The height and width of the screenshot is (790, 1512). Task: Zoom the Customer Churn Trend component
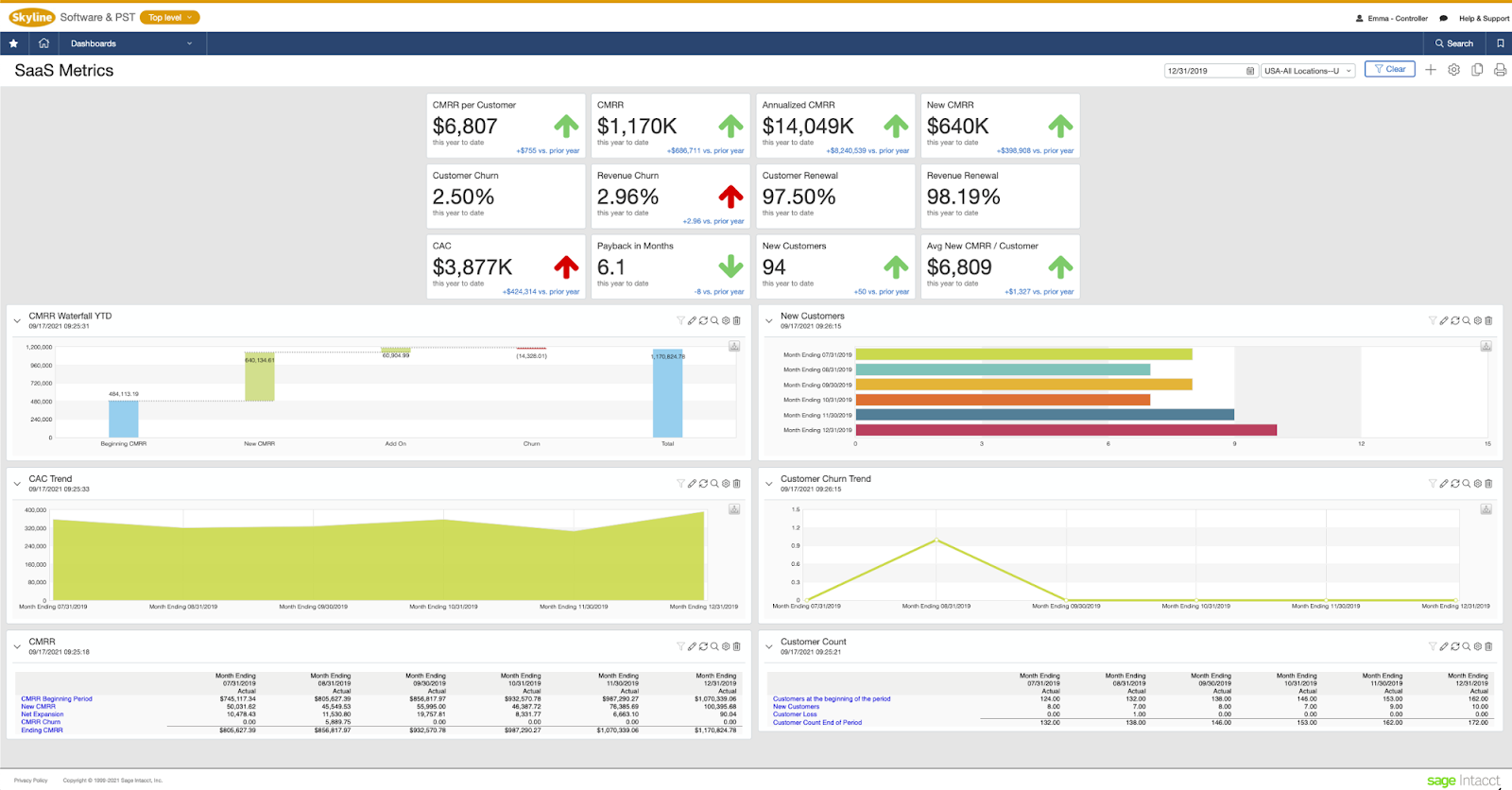click(x=1467, y=484)
